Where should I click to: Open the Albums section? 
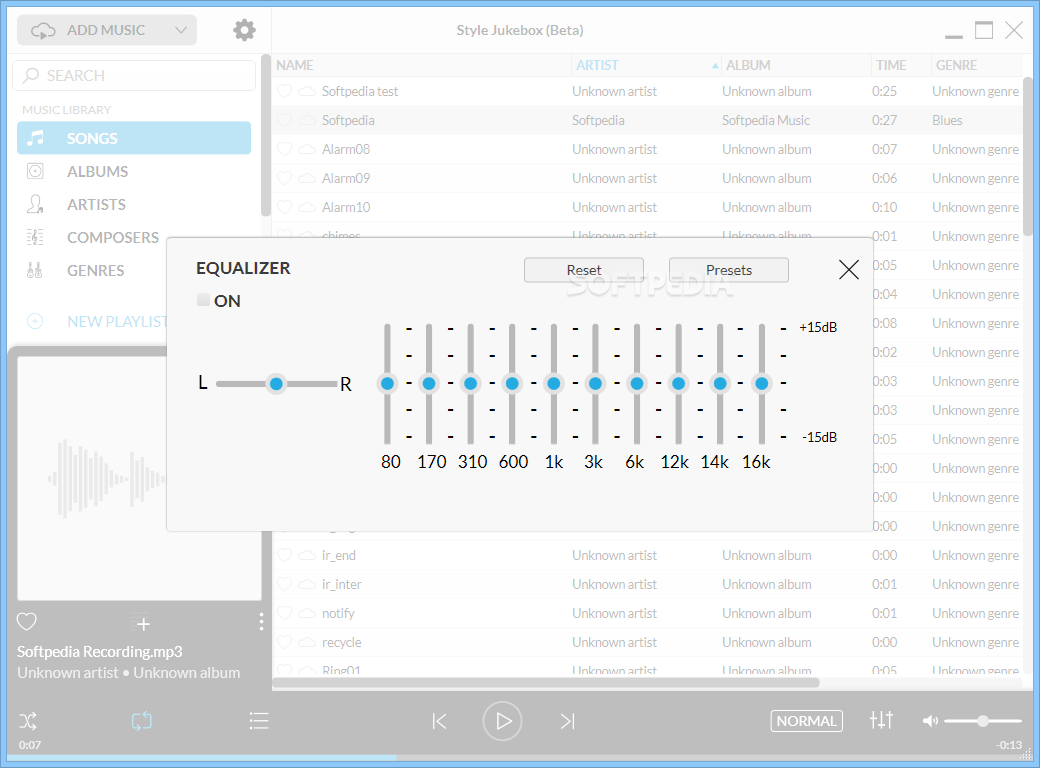click(97, 171)
